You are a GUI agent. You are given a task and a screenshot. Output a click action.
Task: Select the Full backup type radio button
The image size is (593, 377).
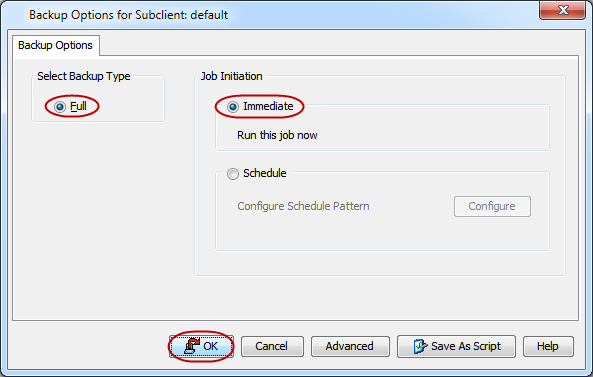(x=60, y=107)
